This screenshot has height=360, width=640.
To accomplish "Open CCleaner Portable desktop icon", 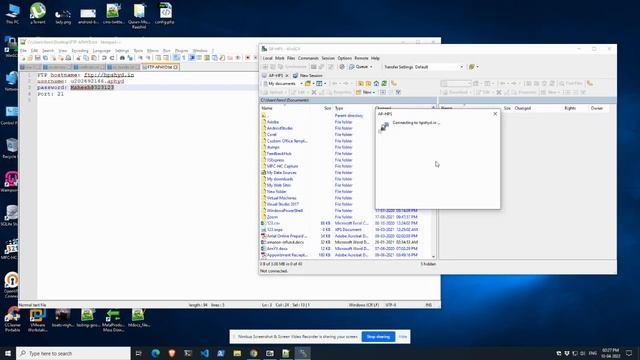I will pos(12,320).
